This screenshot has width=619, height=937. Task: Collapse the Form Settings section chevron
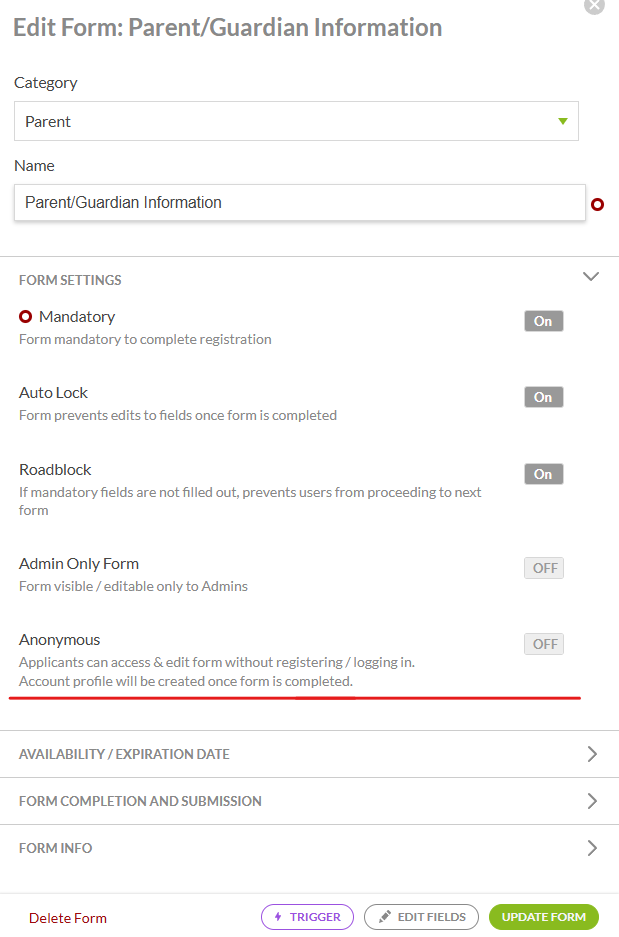590,277
